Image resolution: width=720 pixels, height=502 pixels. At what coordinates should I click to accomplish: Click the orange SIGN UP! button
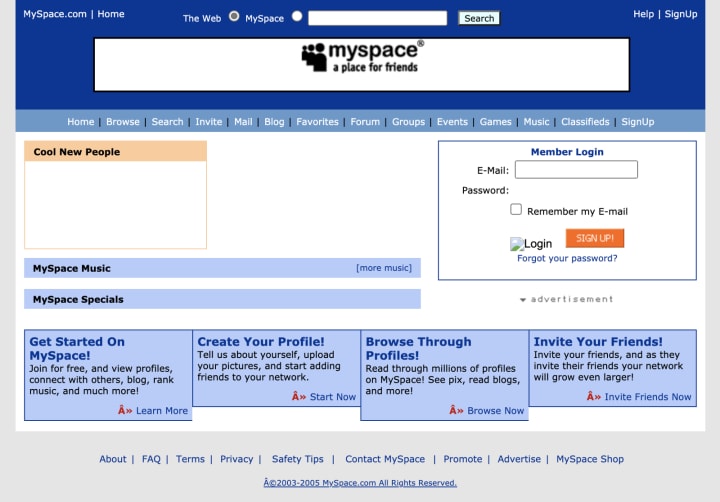point(595,238)
